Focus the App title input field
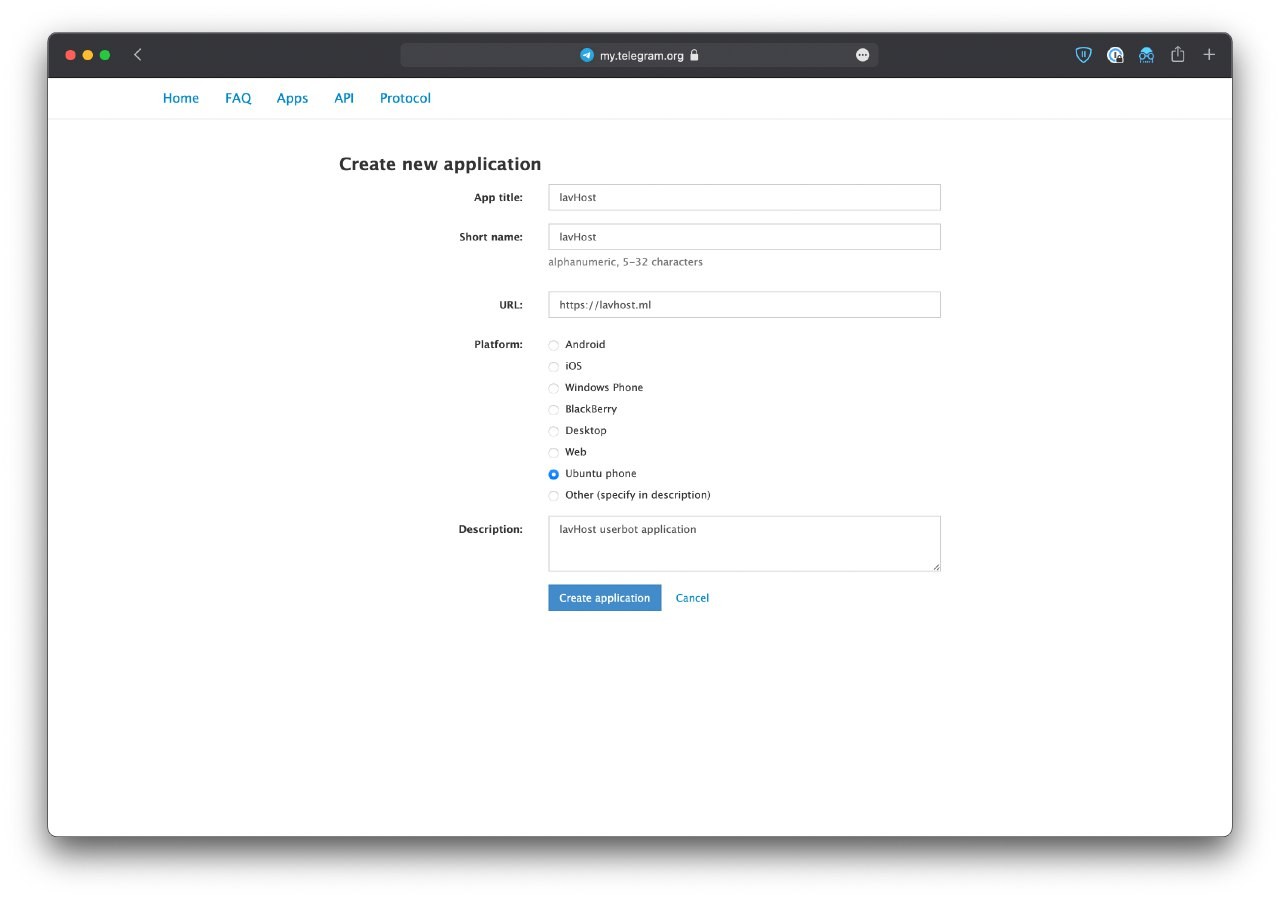Viewport: 1280px width, 900px height. [744, 197]
